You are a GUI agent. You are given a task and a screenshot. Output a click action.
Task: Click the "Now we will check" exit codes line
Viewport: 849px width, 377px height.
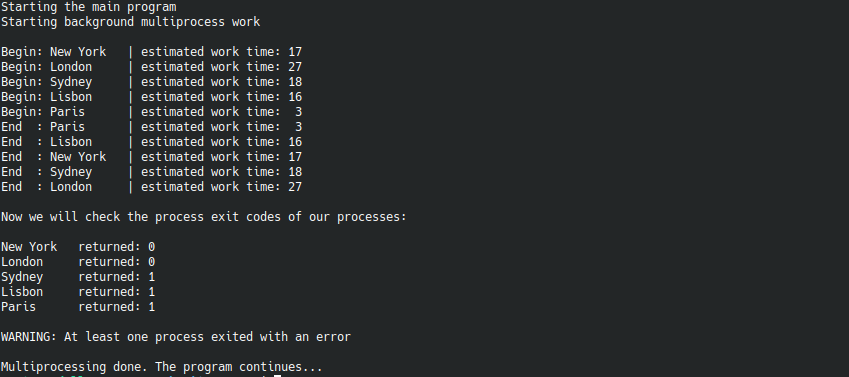click(x=204, y=217)
